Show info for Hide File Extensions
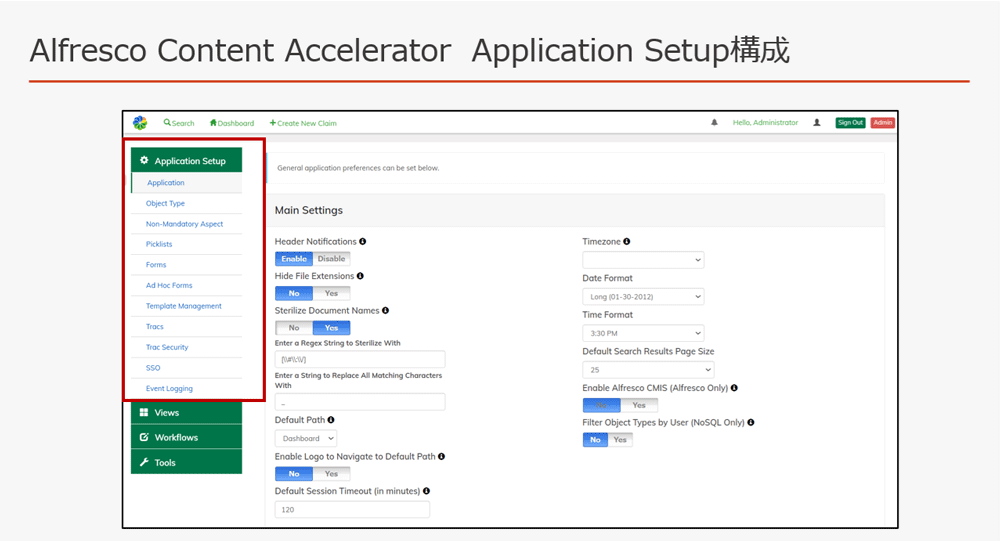Viewport: 1000px width, 541px height. [360, 276]
